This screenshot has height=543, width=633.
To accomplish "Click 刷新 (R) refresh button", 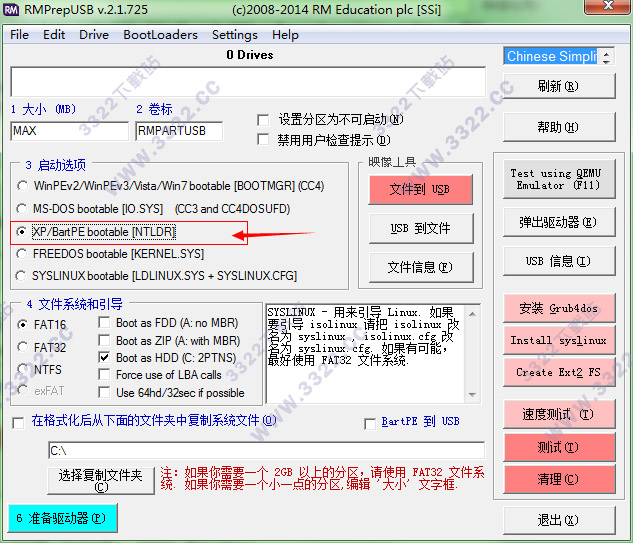I will tap(559, 86).
